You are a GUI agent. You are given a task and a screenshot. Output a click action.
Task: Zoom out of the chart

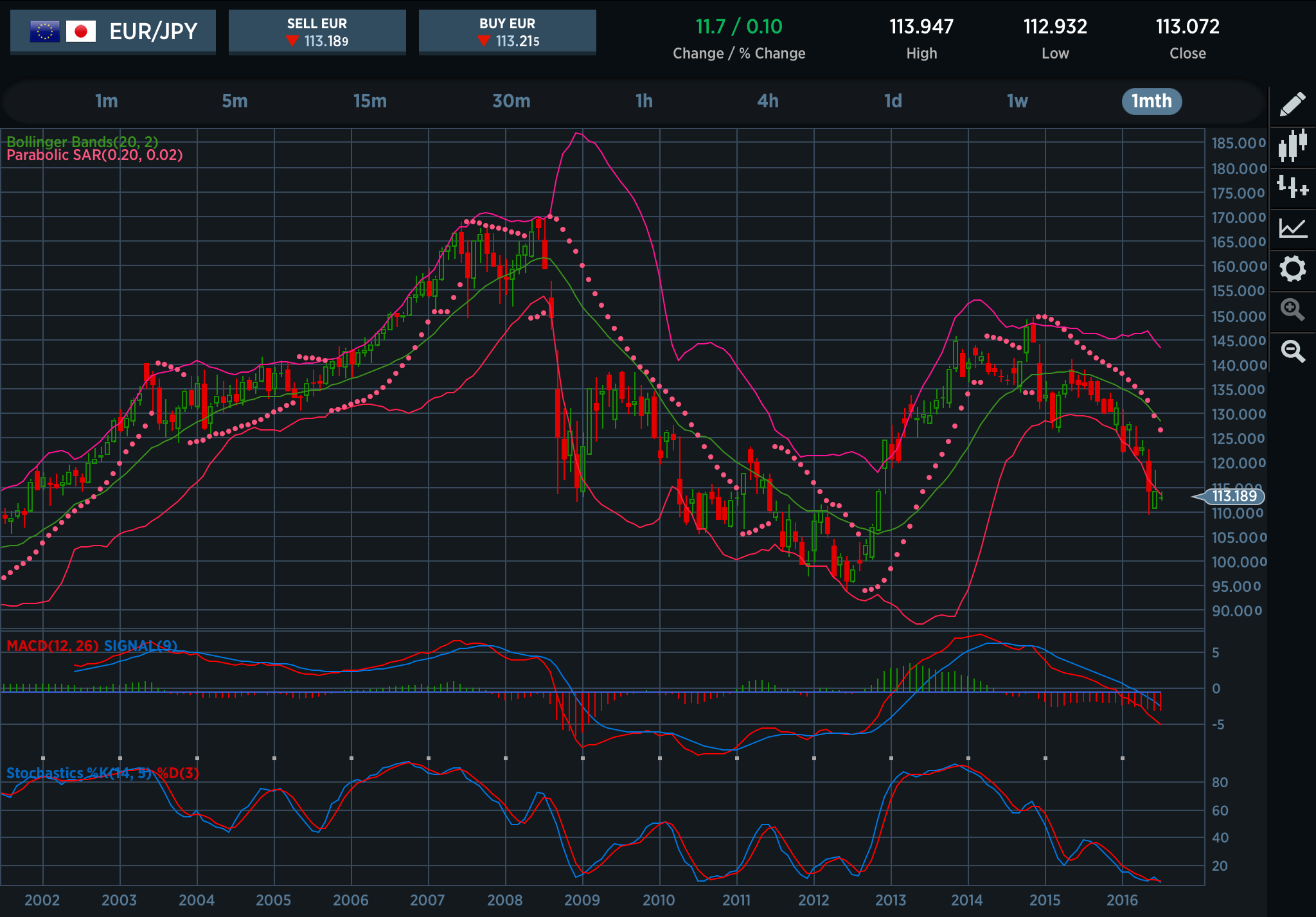coord(1292,351)
